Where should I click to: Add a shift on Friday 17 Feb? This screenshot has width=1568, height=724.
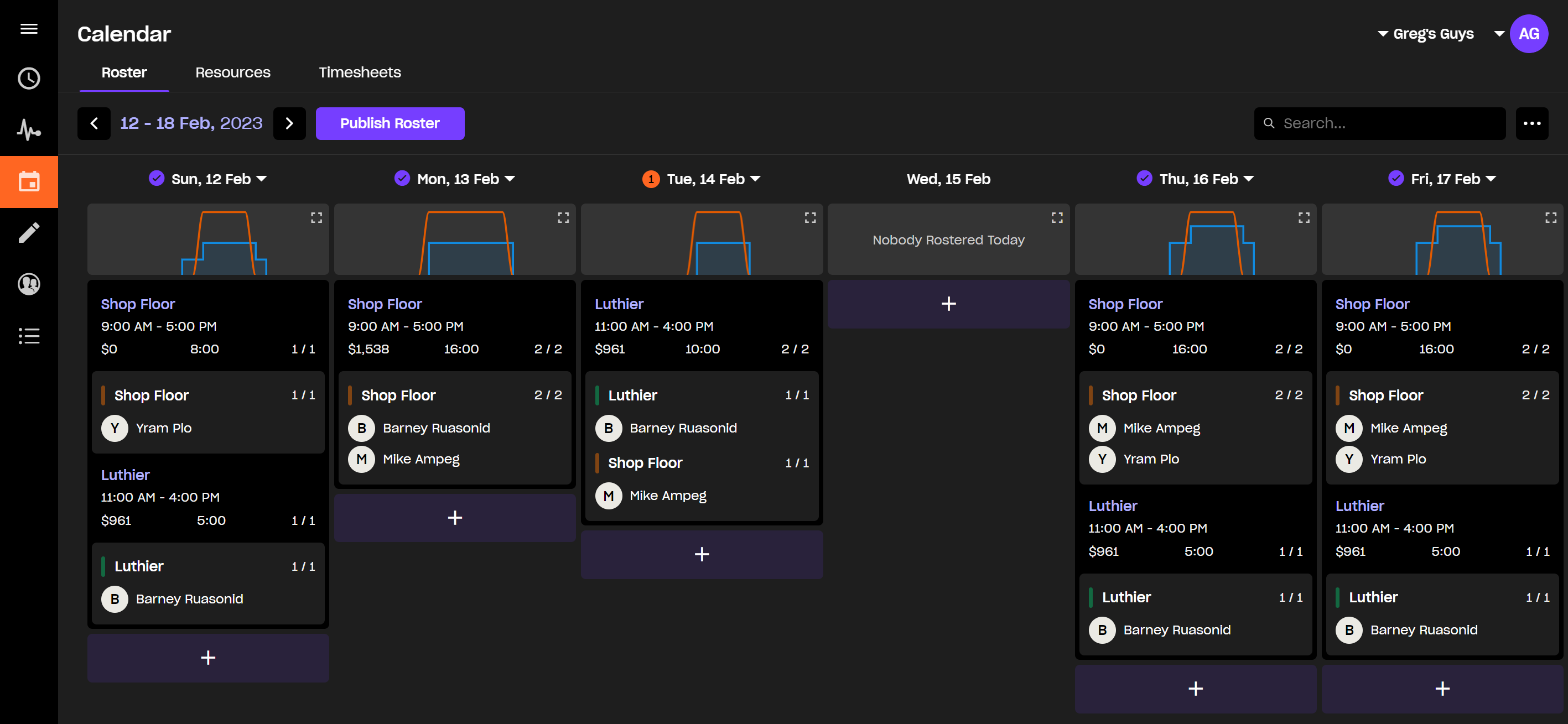[1442, 689]
